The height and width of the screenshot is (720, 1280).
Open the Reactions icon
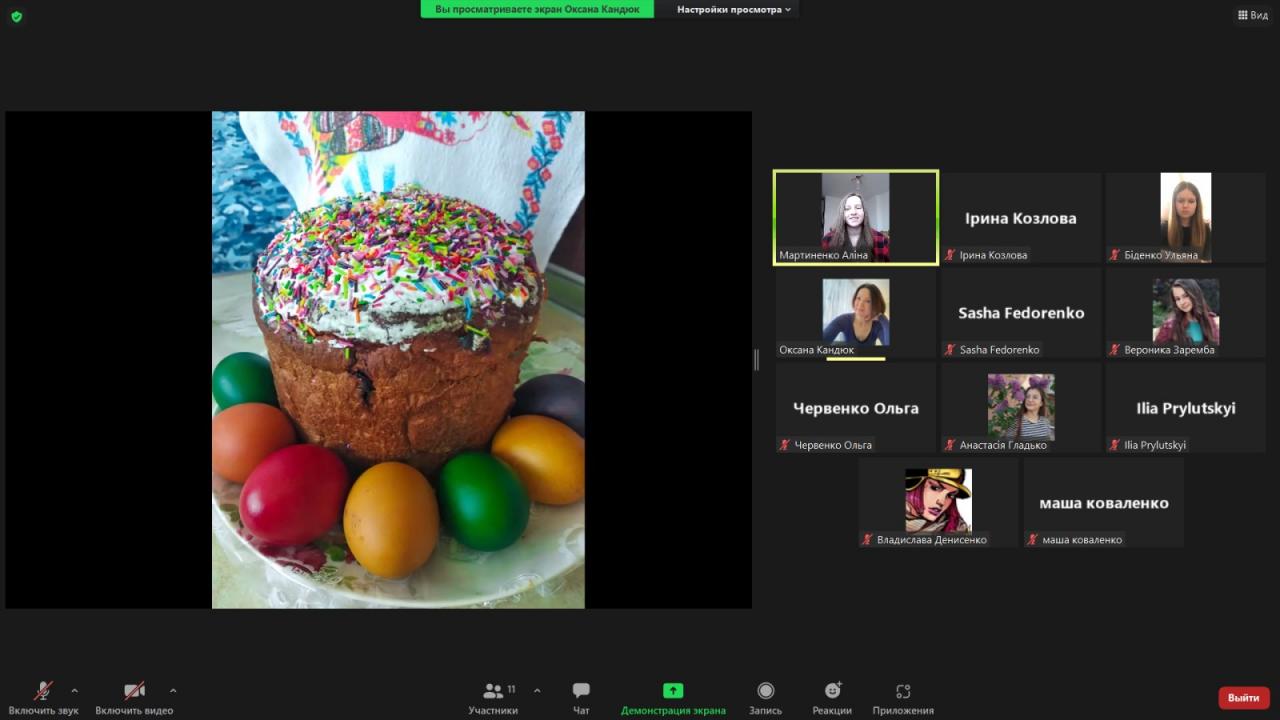pos(832,691)
